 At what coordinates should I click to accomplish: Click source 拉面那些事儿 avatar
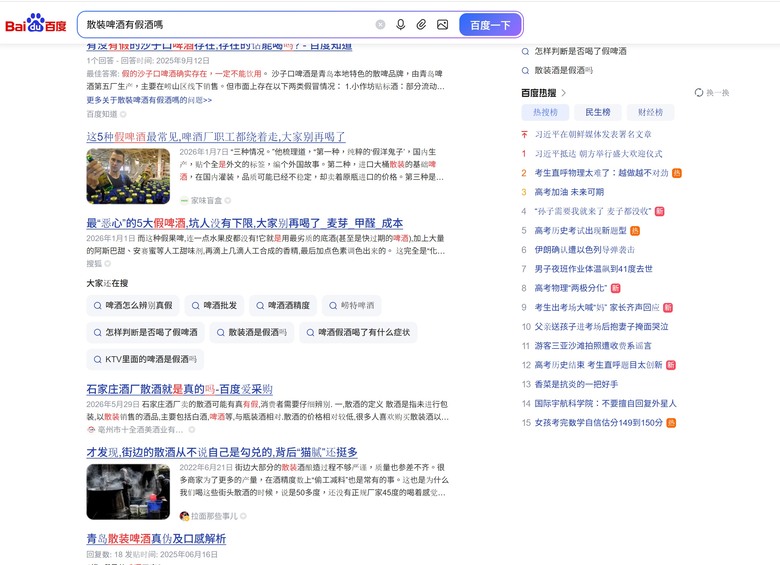184,516
